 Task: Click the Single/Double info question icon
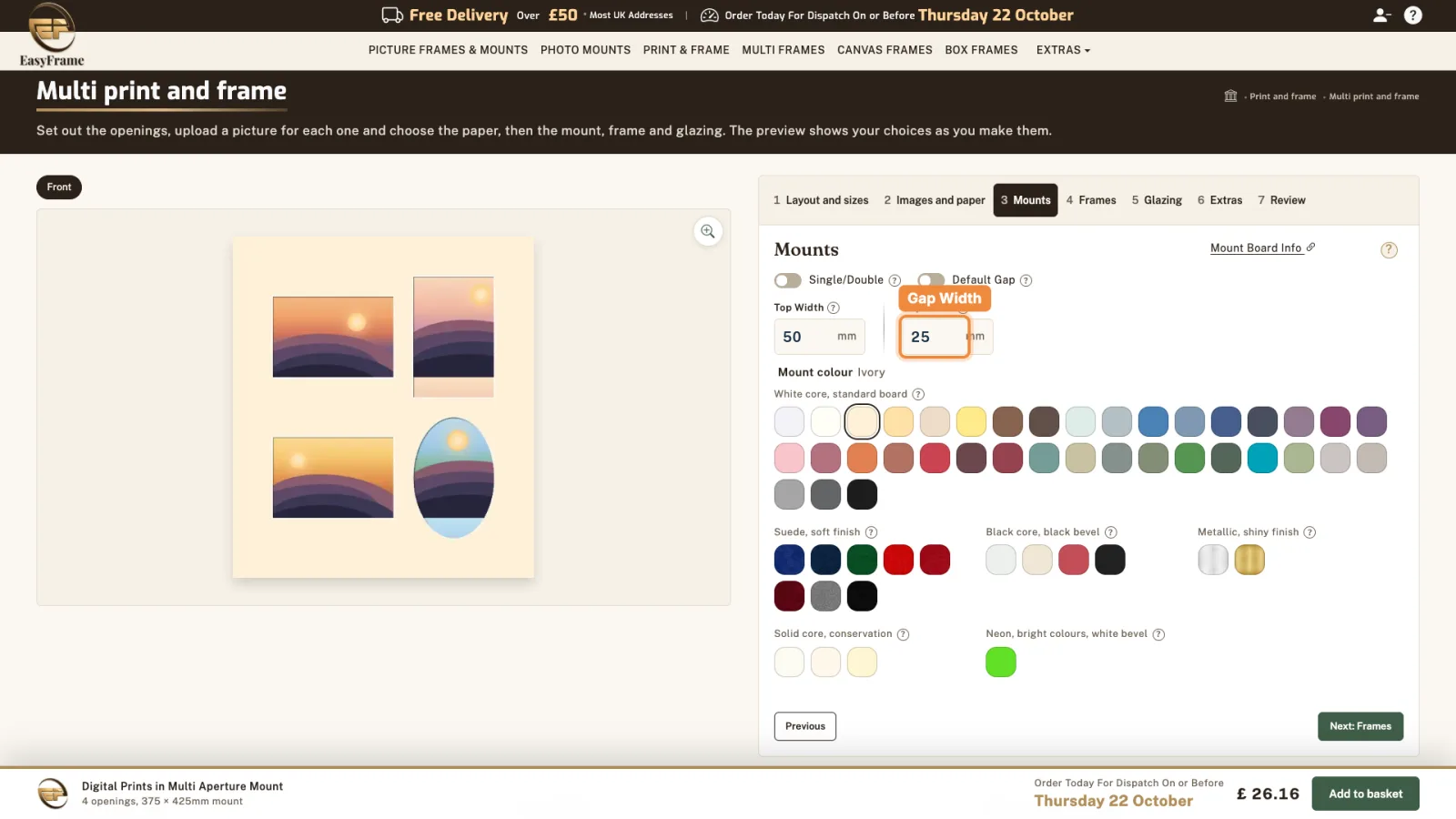click(895, 280)
